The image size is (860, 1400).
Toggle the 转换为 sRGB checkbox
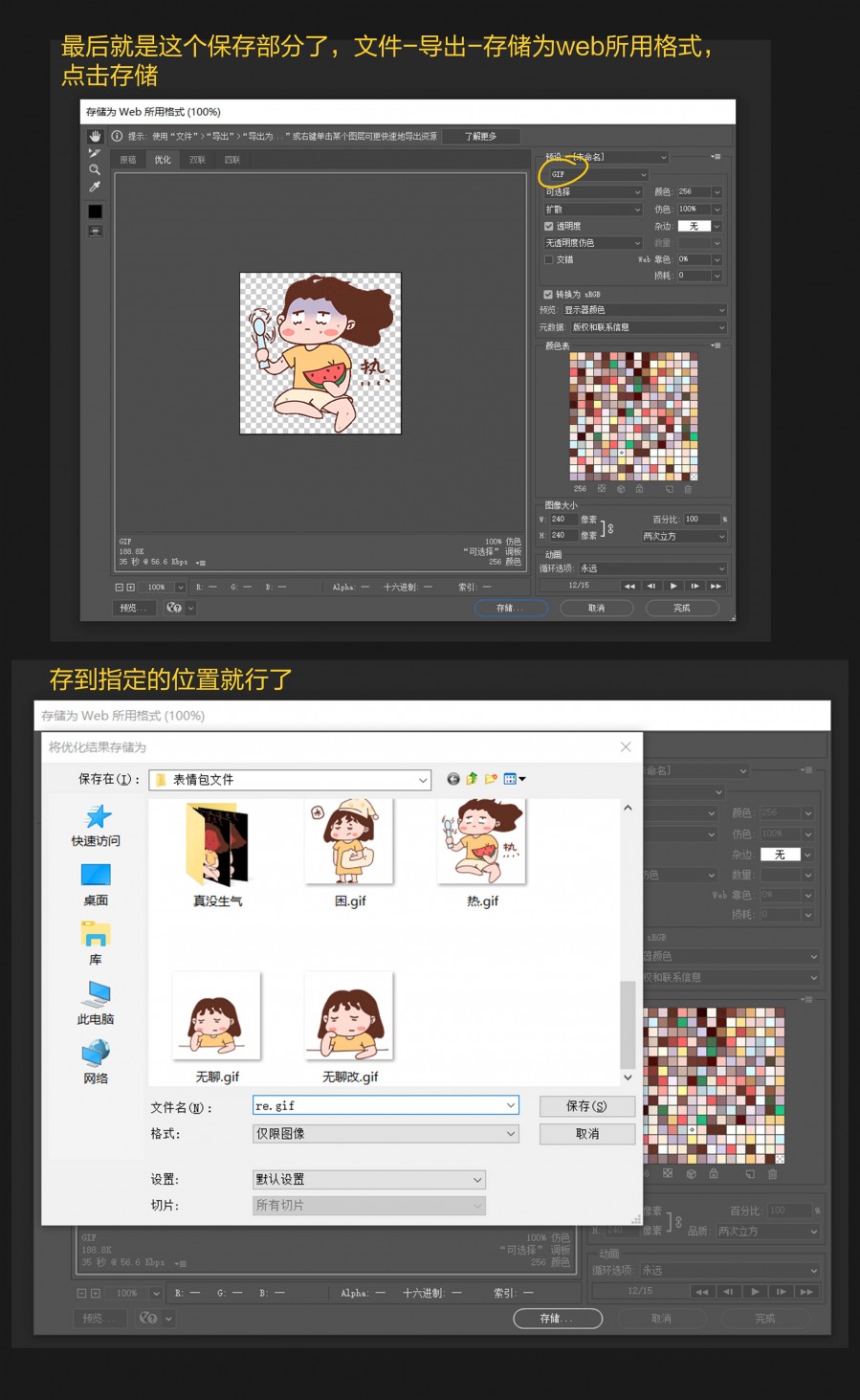(548, 295)
